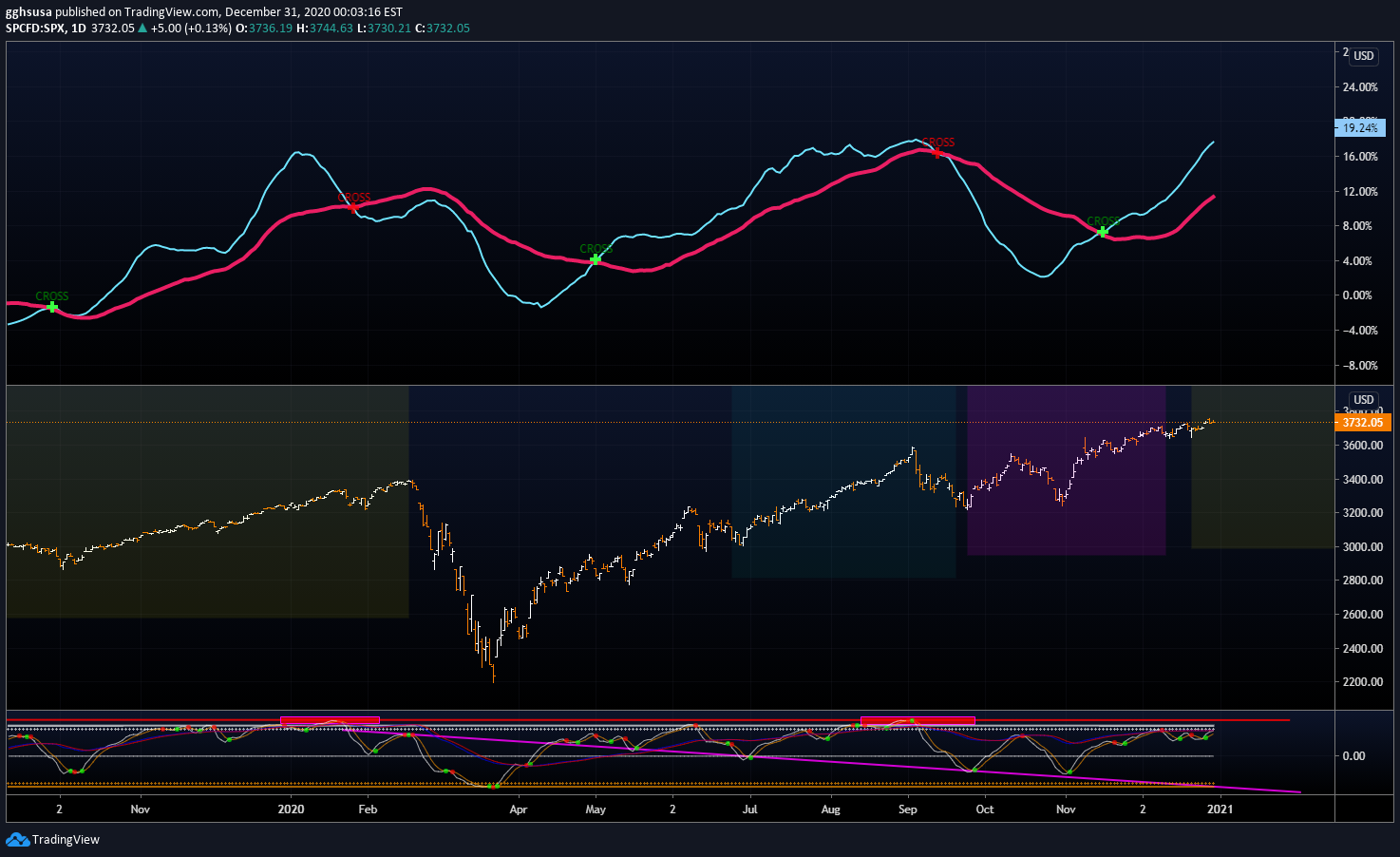Click the 3600.00 price axis label
The image size is (1400, 857).
1363,445
